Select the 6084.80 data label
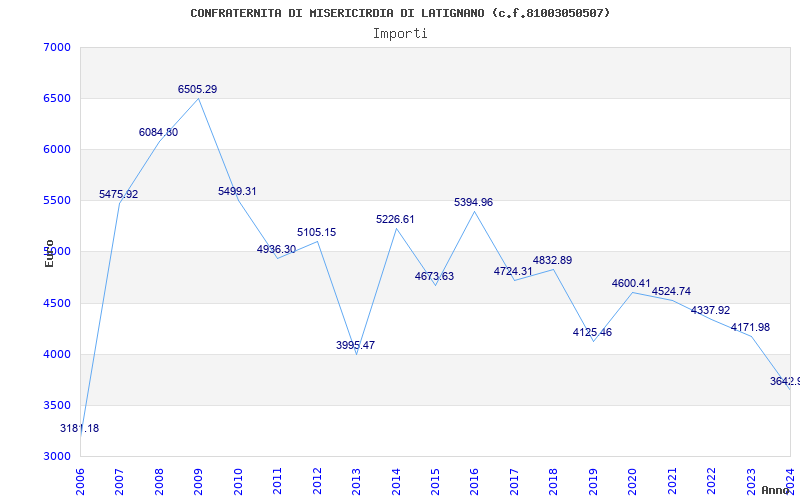This screenshot has width=800, height=500. (x=158, y=132)
